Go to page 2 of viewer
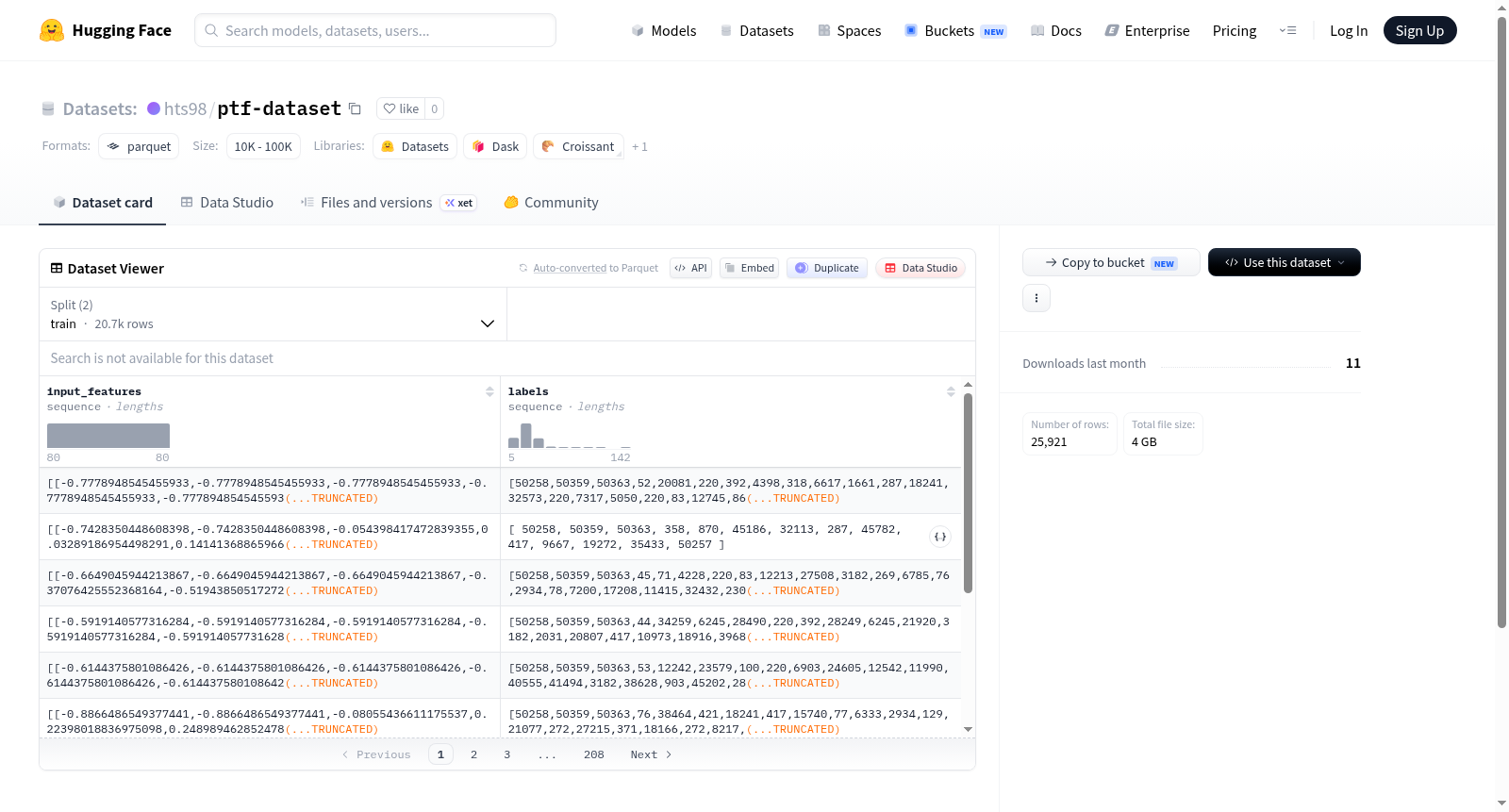Image resolution: width=1509 pixels, height=812 pixels. [x=473, y=754]
